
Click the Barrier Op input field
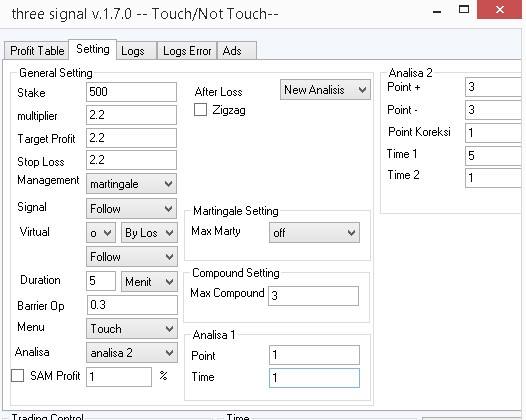click(132, 305)
